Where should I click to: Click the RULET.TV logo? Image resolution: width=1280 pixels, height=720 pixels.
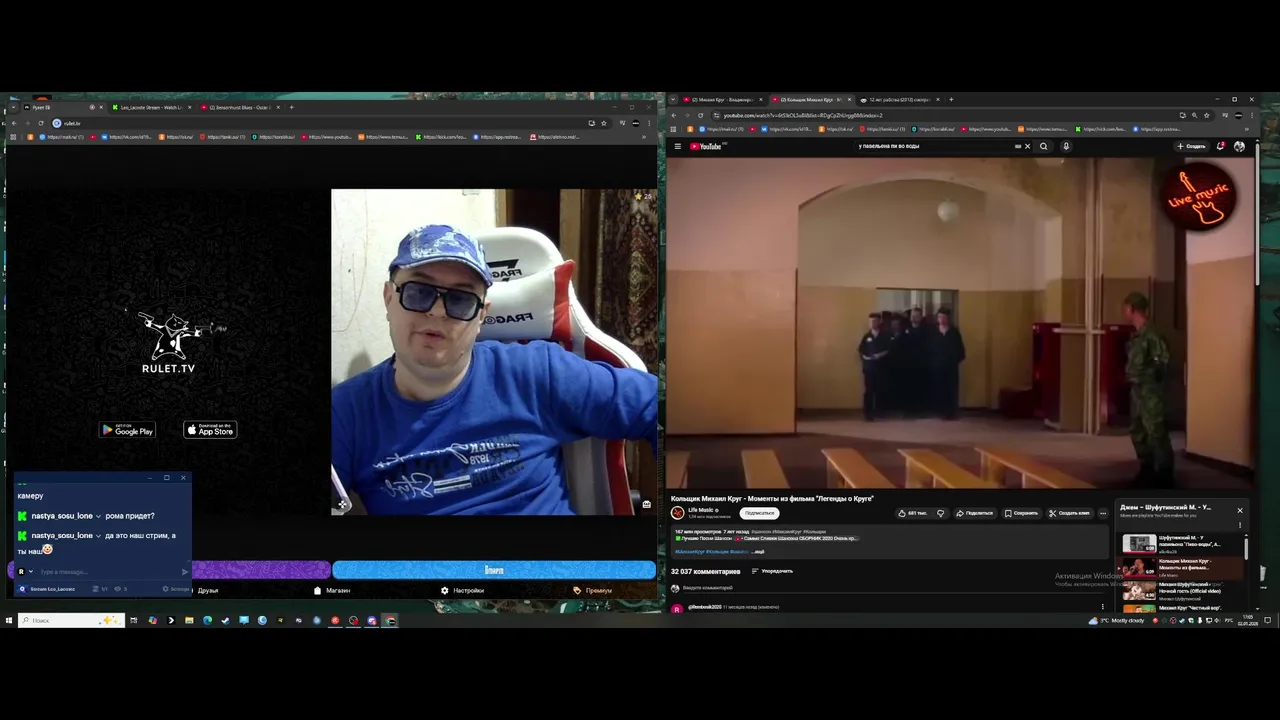[169, 342]
